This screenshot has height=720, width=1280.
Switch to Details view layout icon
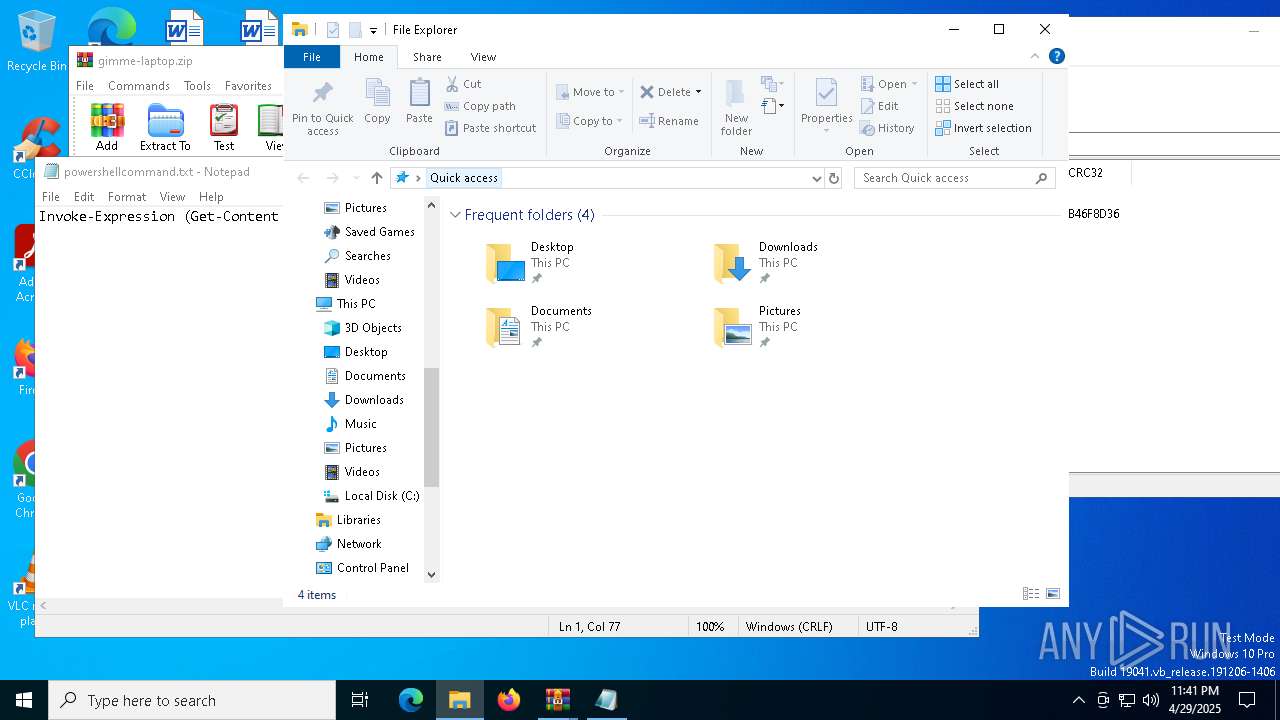point(1031,594)
